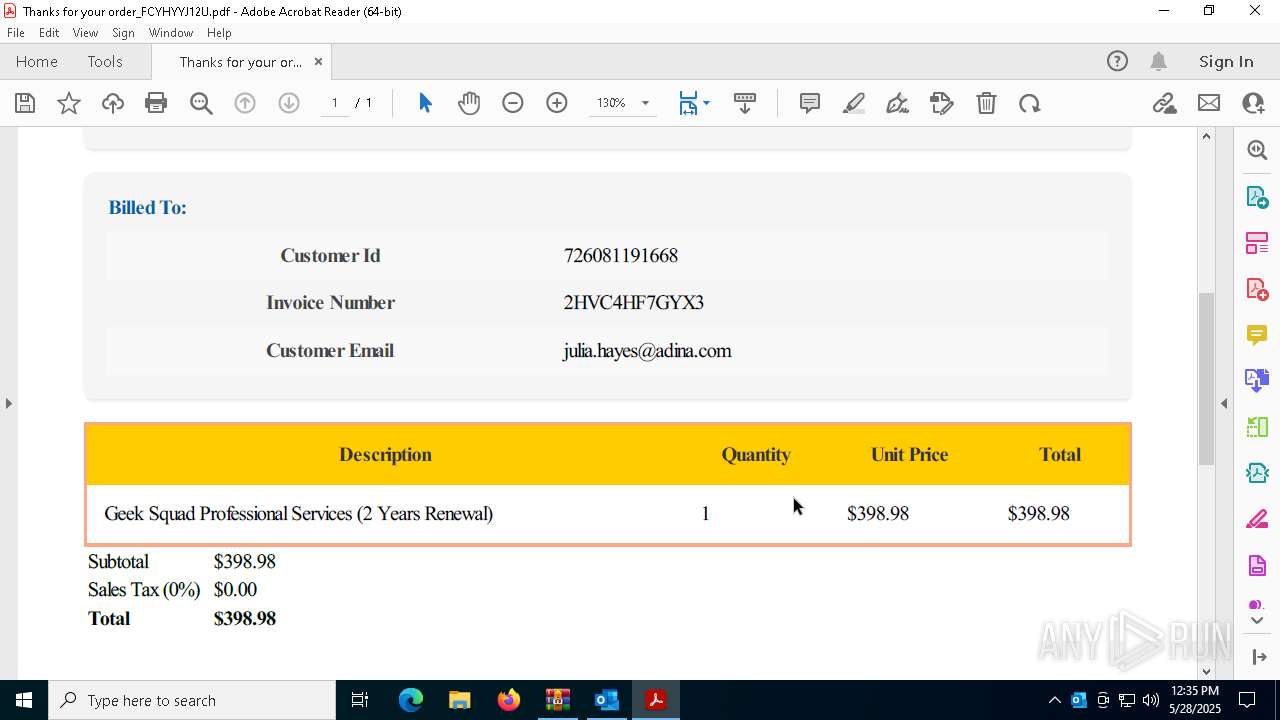Viewport: 1280px width, 720px height.
Task: Open the Windows Start menu
Action: (x=24, y=700)
